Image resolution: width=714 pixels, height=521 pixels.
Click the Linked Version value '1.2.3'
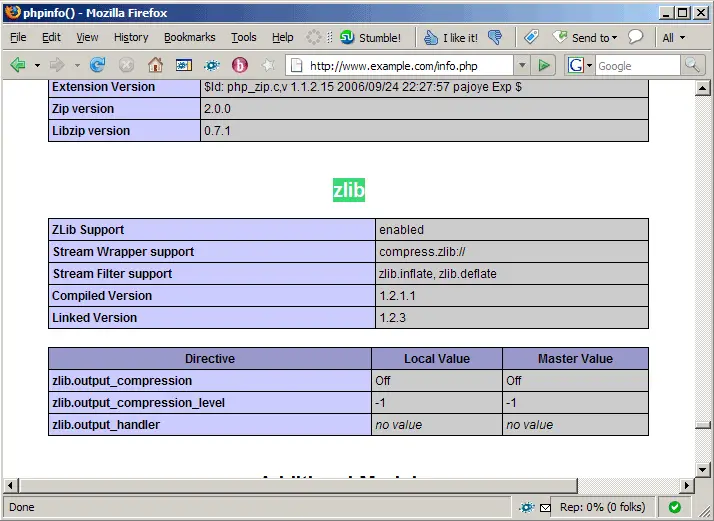(393, 317)
